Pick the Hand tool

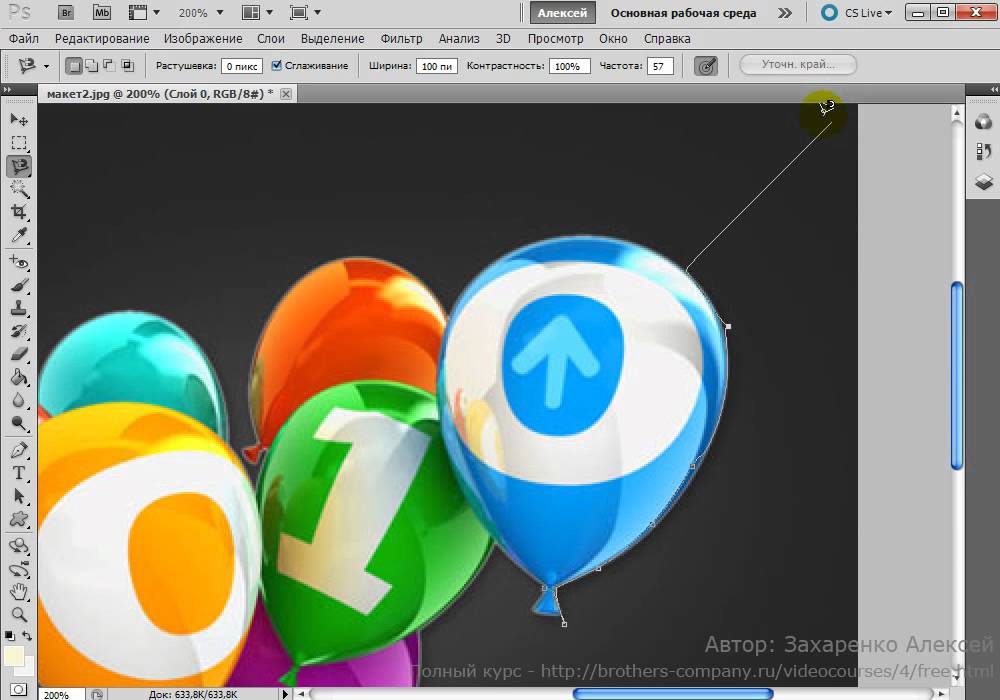(19, 592)
